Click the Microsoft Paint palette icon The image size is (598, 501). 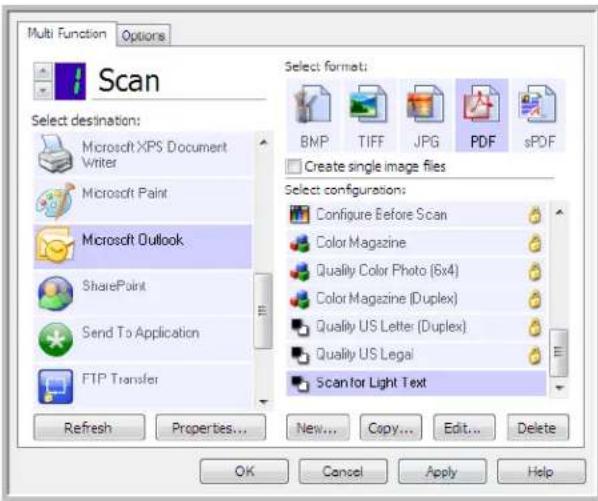tap(56, 201)
